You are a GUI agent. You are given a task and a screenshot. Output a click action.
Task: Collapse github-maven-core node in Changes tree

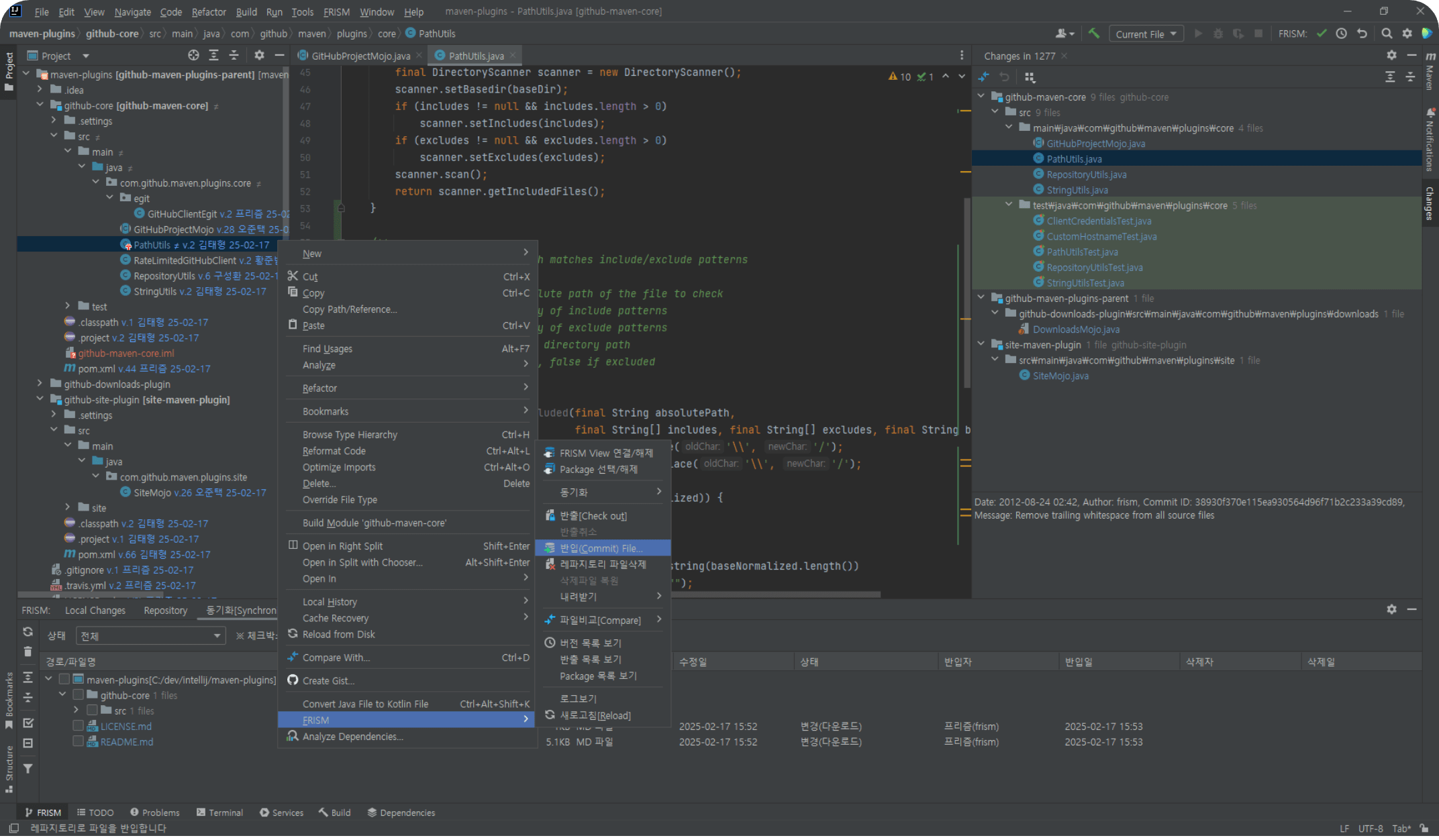pos(981,97)
